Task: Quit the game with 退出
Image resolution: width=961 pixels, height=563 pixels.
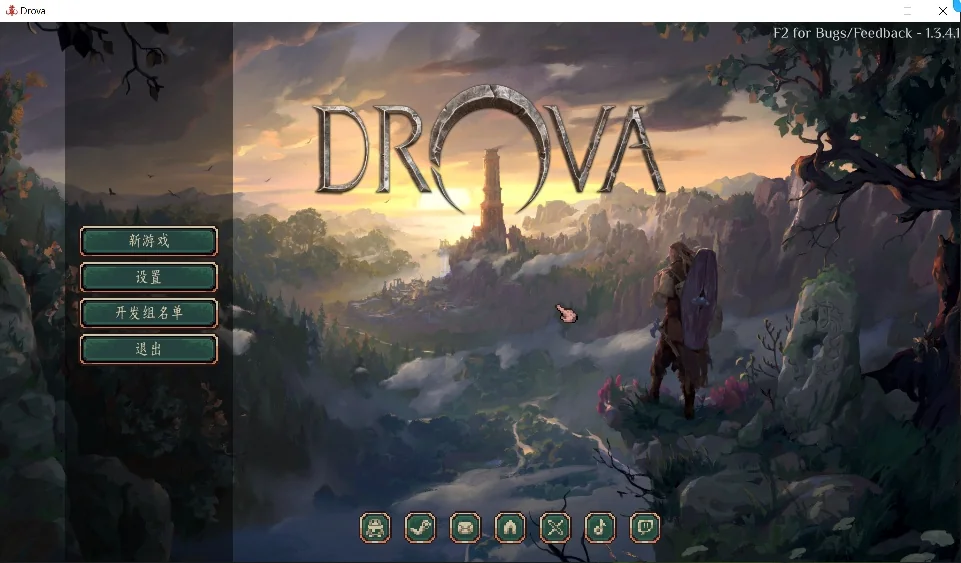Action: click(x=149, y=349)
